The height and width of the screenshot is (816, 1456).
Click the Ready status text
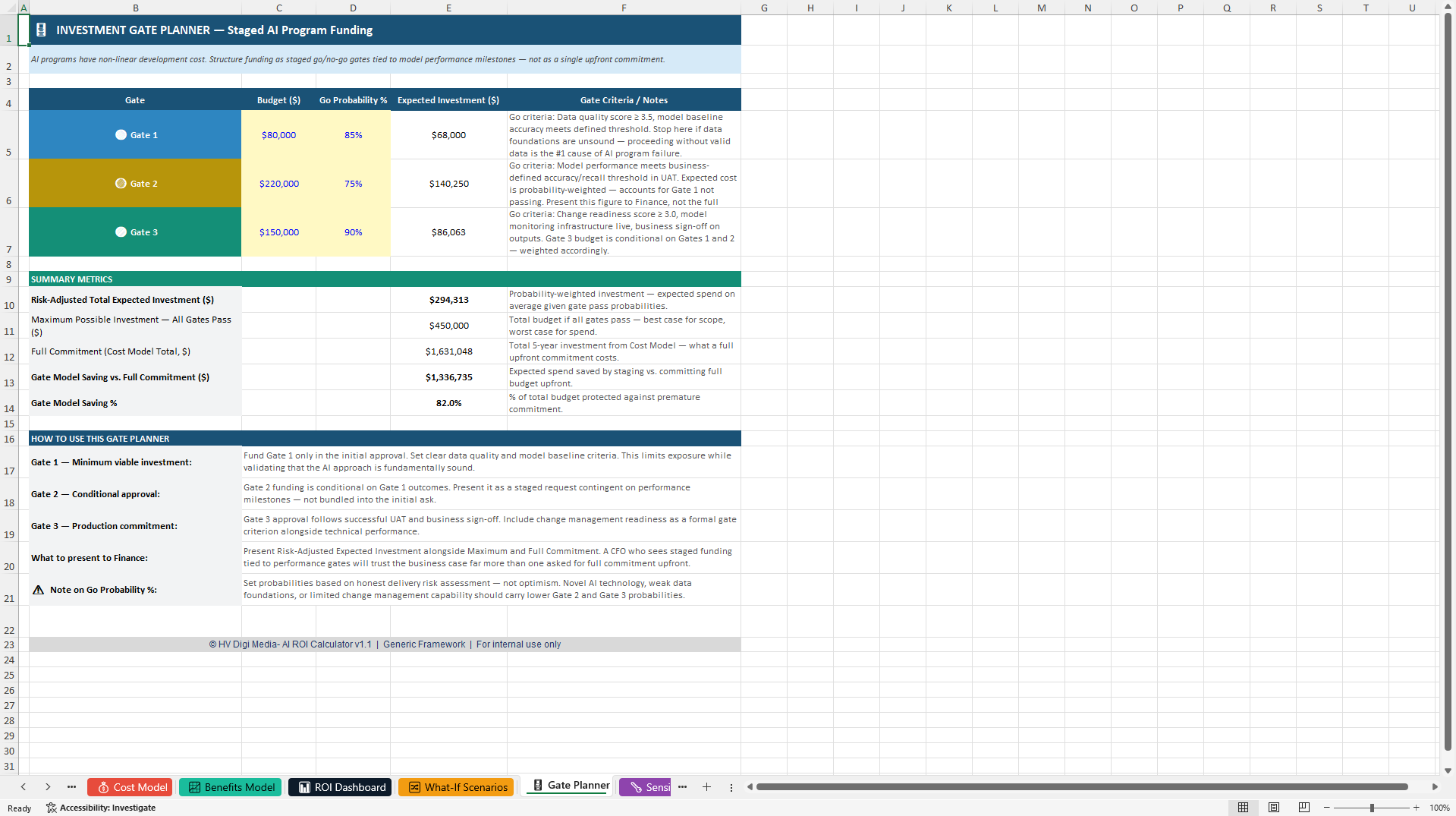tap(19, 808)
